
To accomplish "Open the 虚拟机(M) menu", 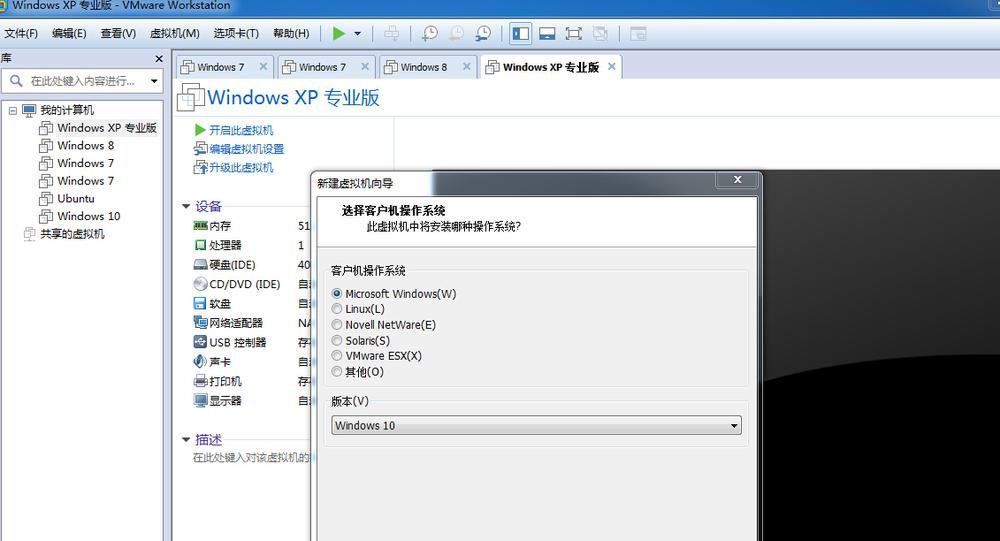I will pos(174,33).
